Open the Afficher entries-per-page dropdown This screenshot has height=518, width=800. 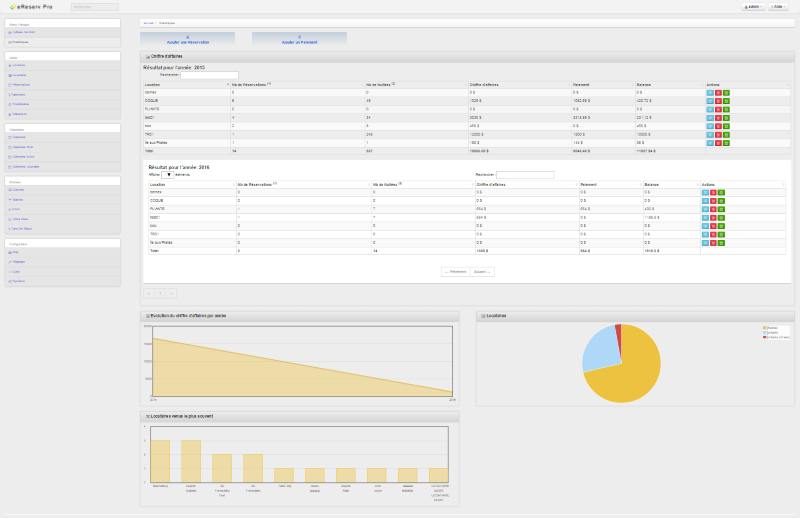(x=168, y=174)
